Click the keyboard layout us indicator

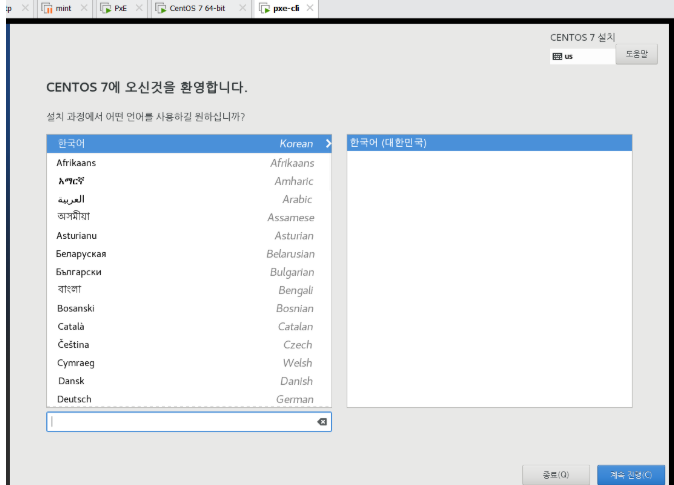pos(582,56)
